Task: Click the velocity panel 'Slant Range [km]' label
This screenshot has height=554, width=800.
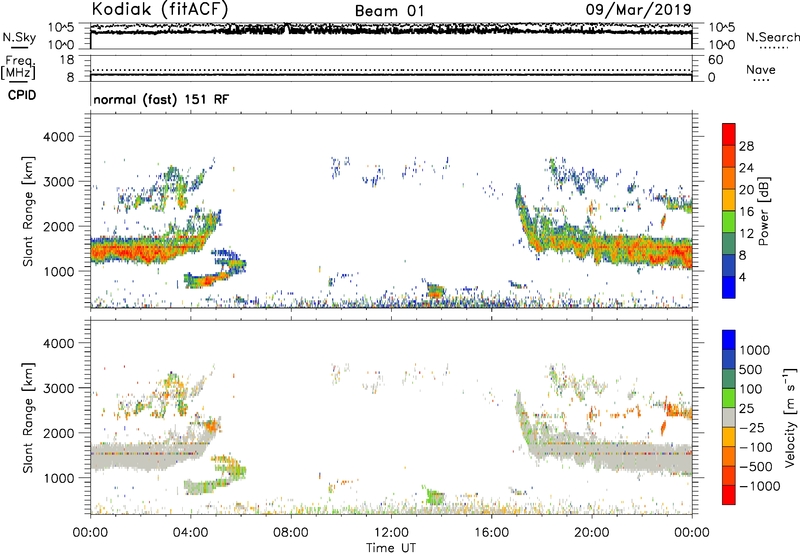Action: [x=28, y=417]
